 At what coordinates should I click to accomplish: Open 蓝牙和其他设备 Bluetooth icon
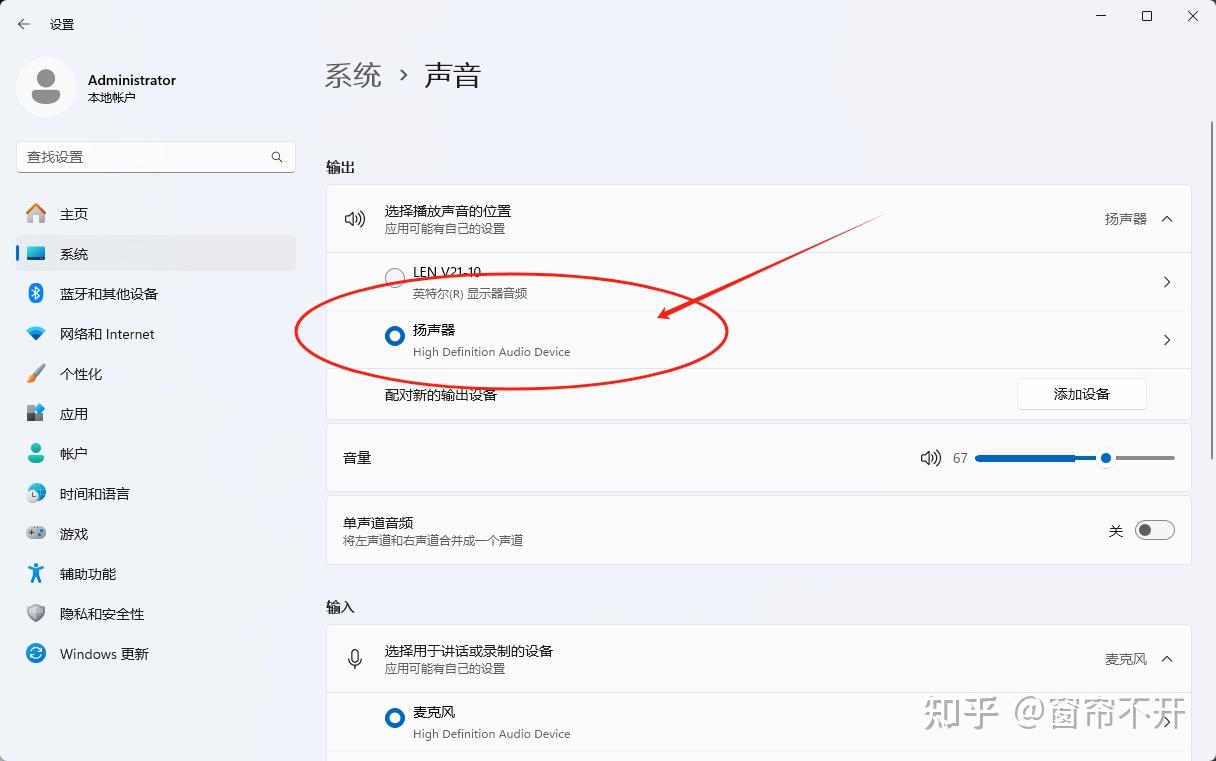coord(36,294)
